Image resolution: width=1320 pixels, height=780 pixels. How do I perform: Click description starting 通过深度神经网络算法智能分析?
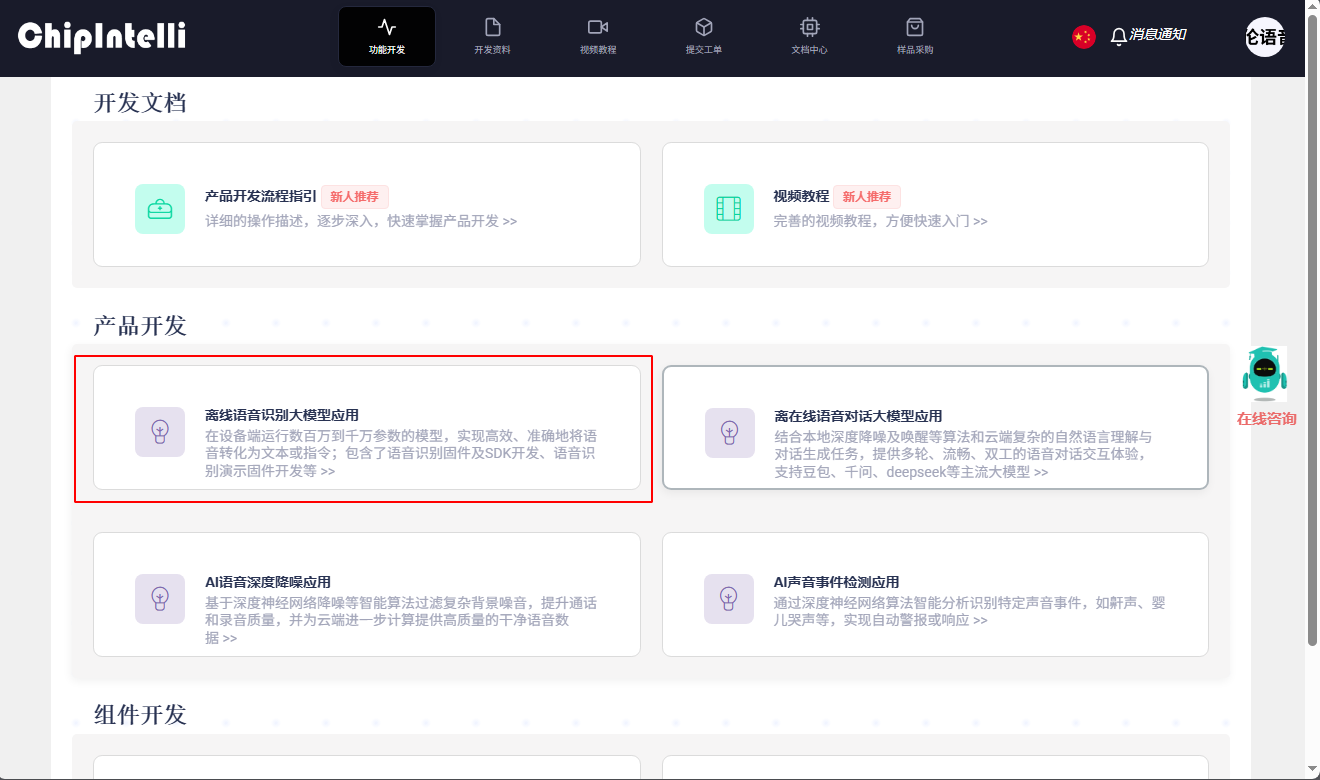point(969,611)
